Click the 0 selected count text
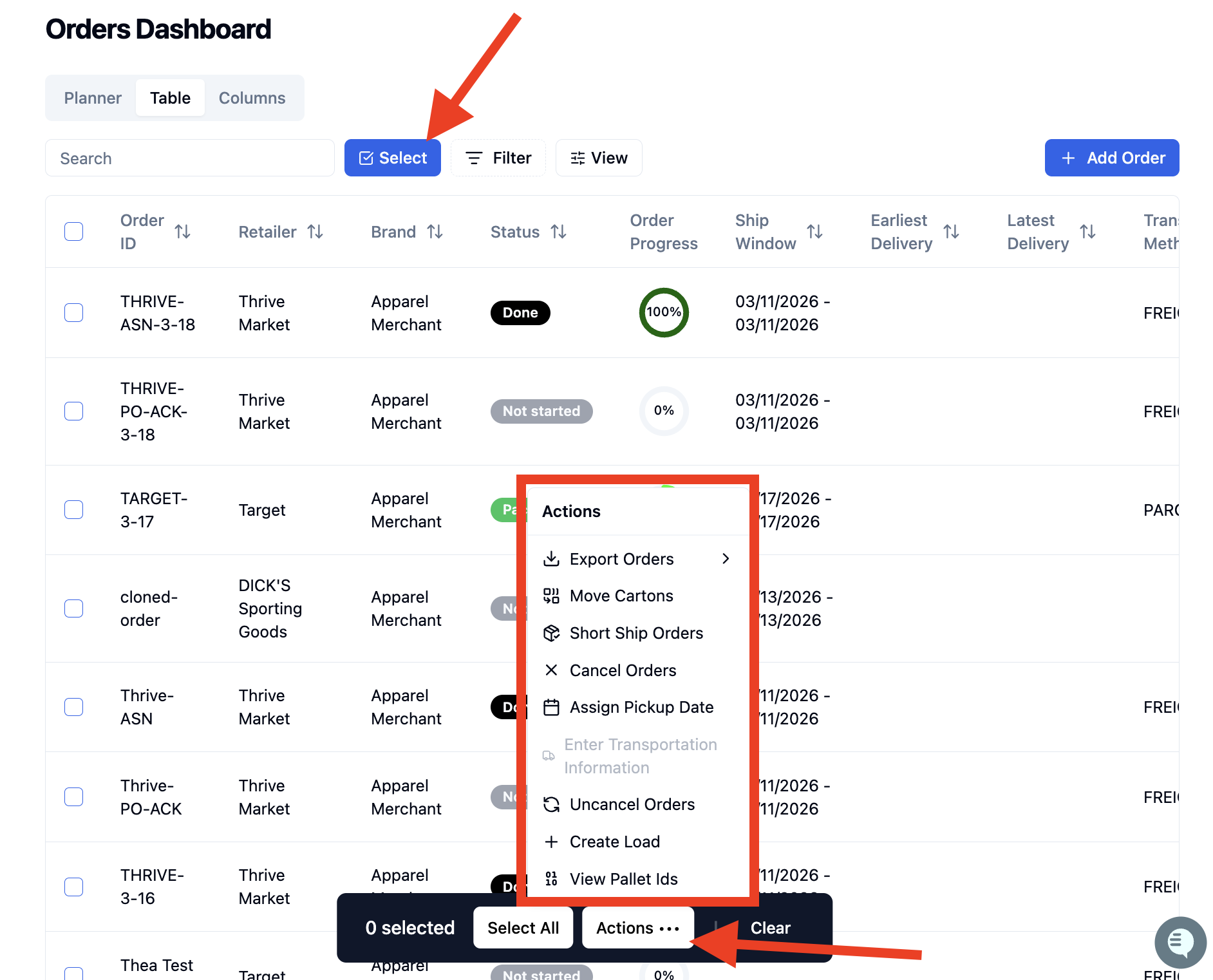This screenshot has height=980, width=1213. (410, 928)
